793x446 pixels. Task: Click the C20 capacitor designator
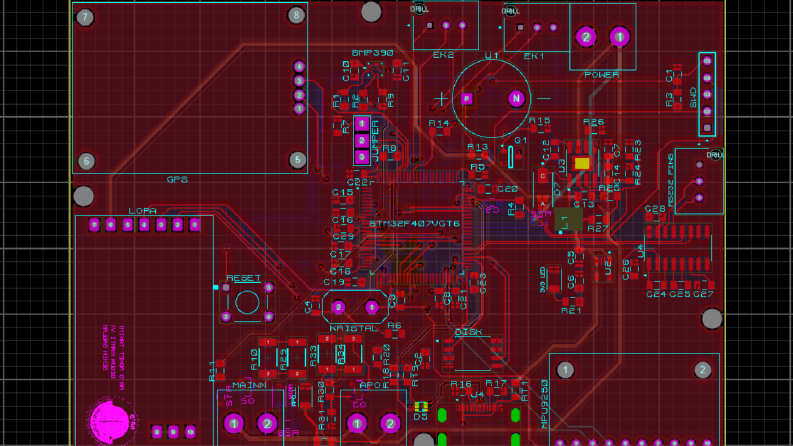pyautogui.click(x=507, y=189)
